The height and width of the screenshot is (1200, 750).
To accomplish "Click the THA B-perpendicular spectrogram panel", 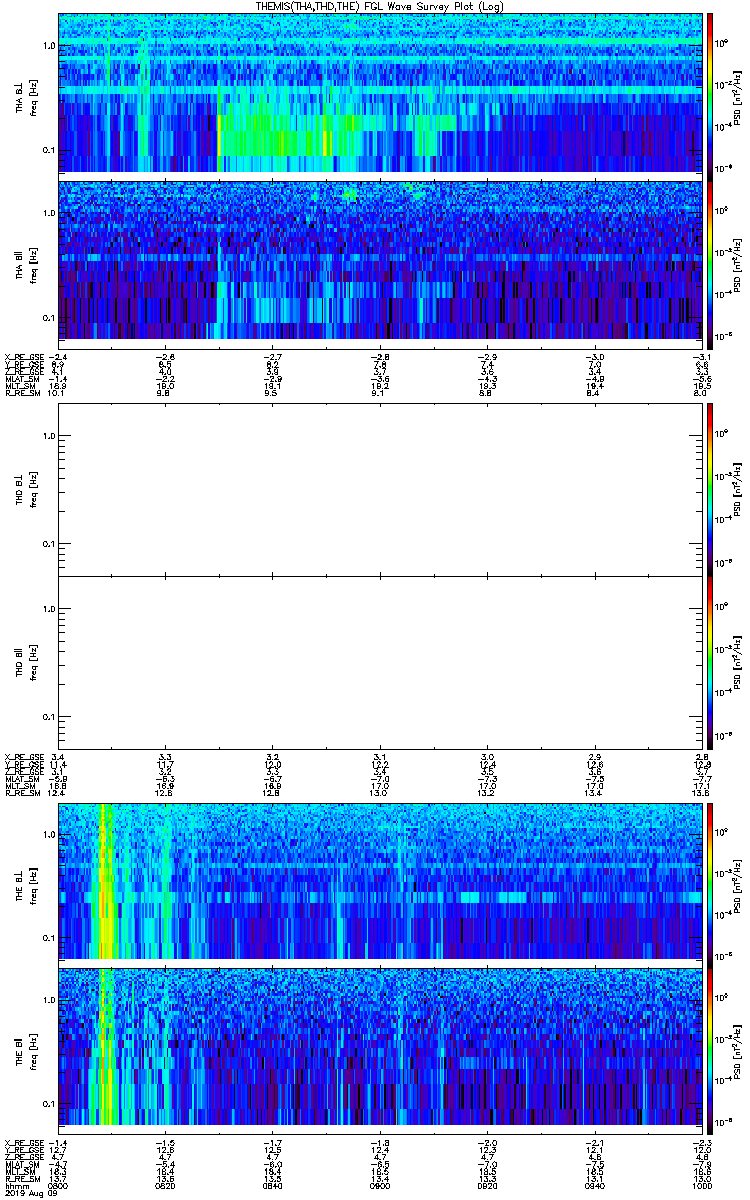I will [380, 93].
